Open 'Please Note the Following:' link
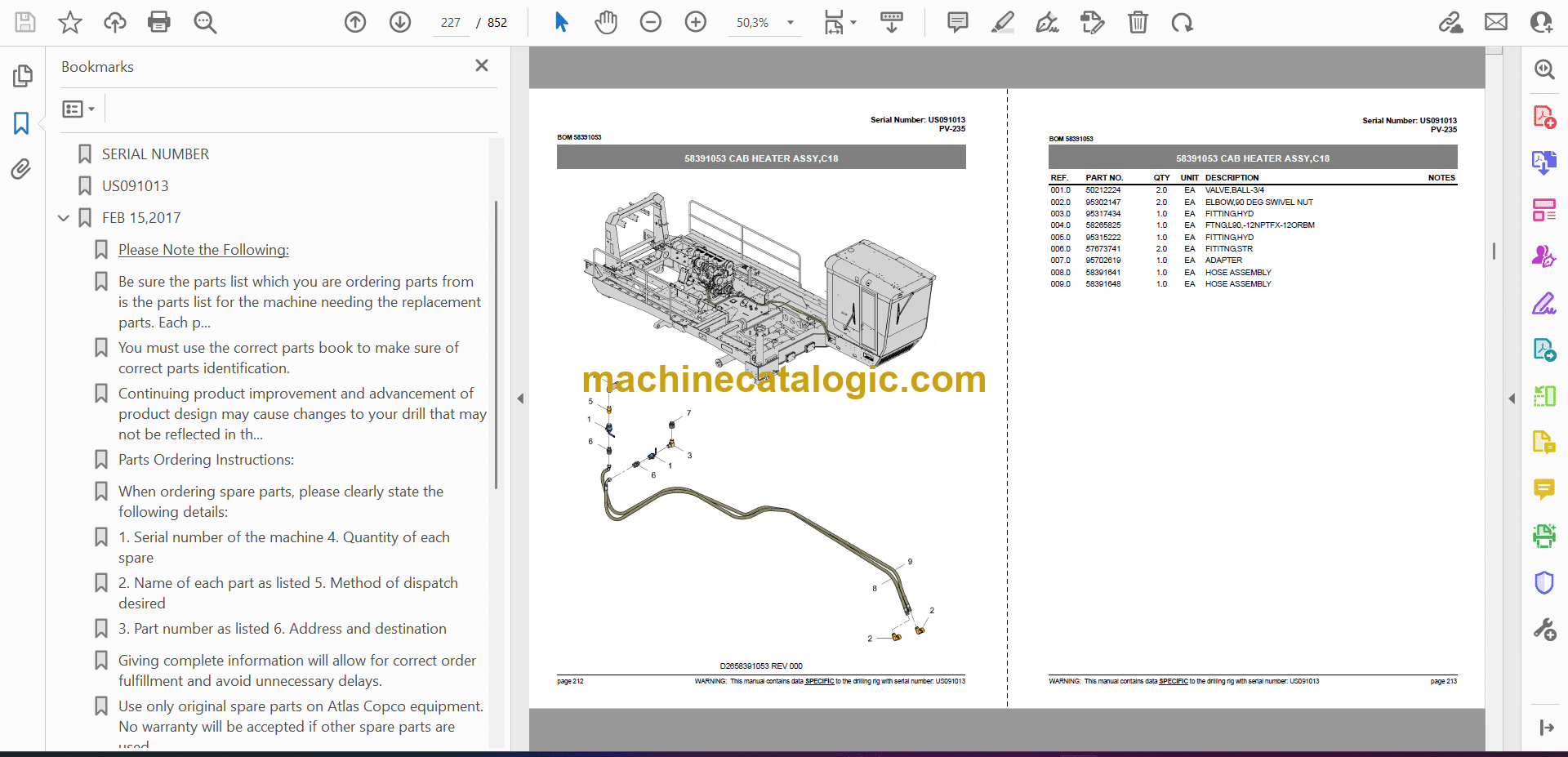Image resolution: width=1568 pixels, height=757 pixels. coord(203,250)
